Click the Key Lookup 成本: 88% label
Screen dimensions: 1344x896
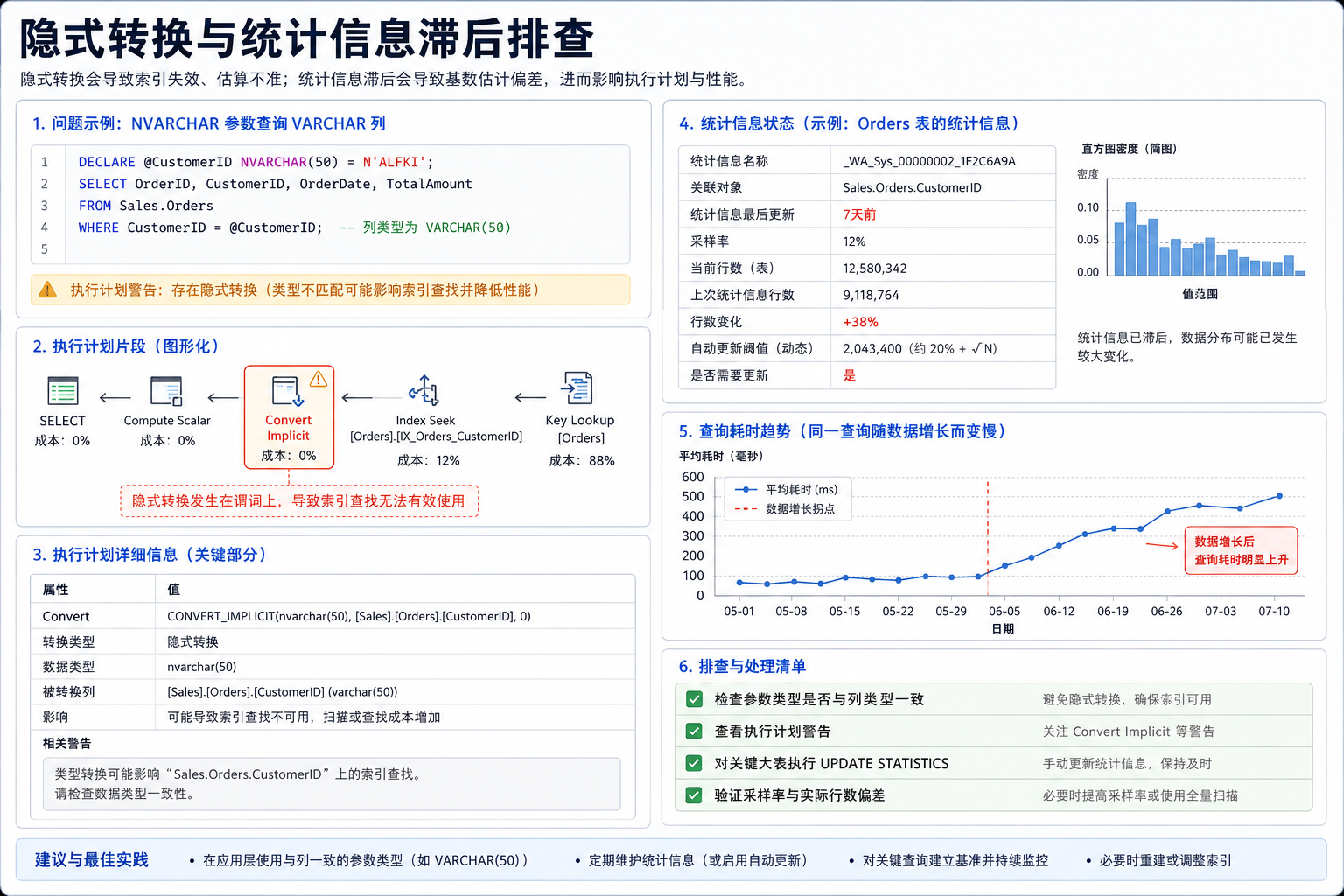[x=581, y=461]
